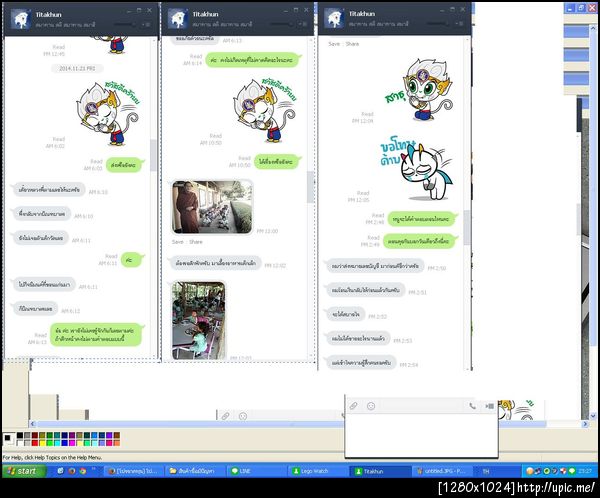Switch to Titakhun taskbar button
This screenshot has width=600, height=498.
380,471
